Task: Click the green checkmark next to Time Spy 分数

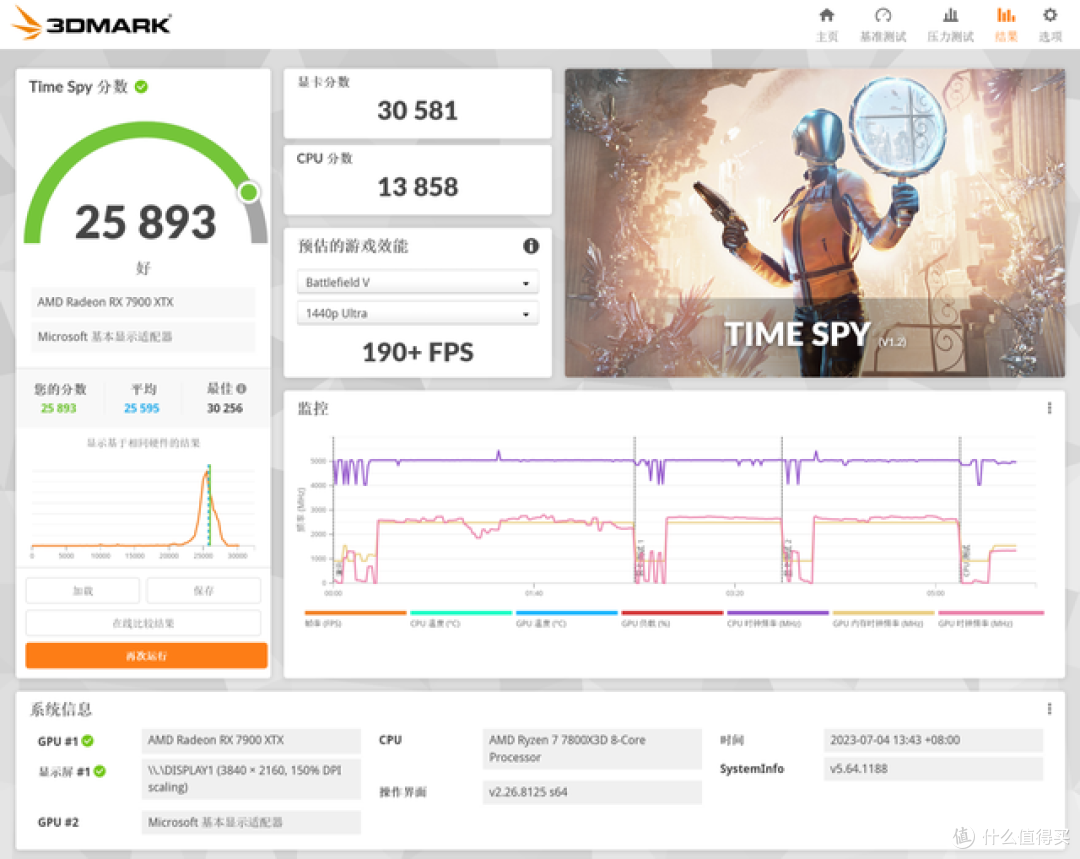Action: pos(141,87)
